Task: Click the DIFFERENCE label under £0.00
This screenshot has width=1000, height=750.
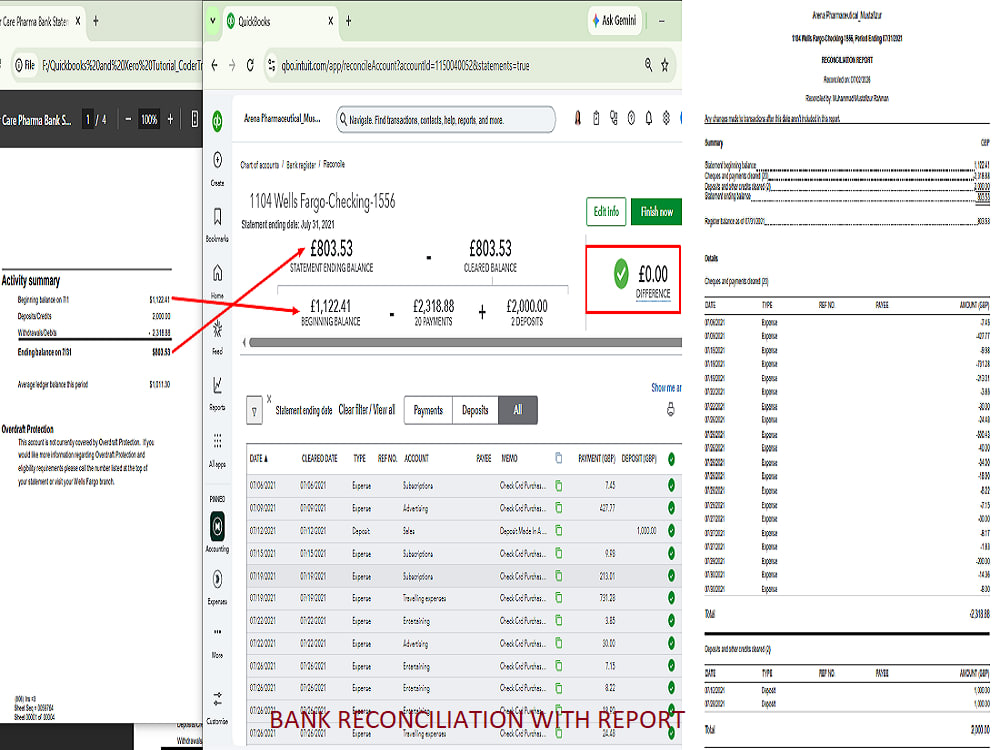Action: 653,293
